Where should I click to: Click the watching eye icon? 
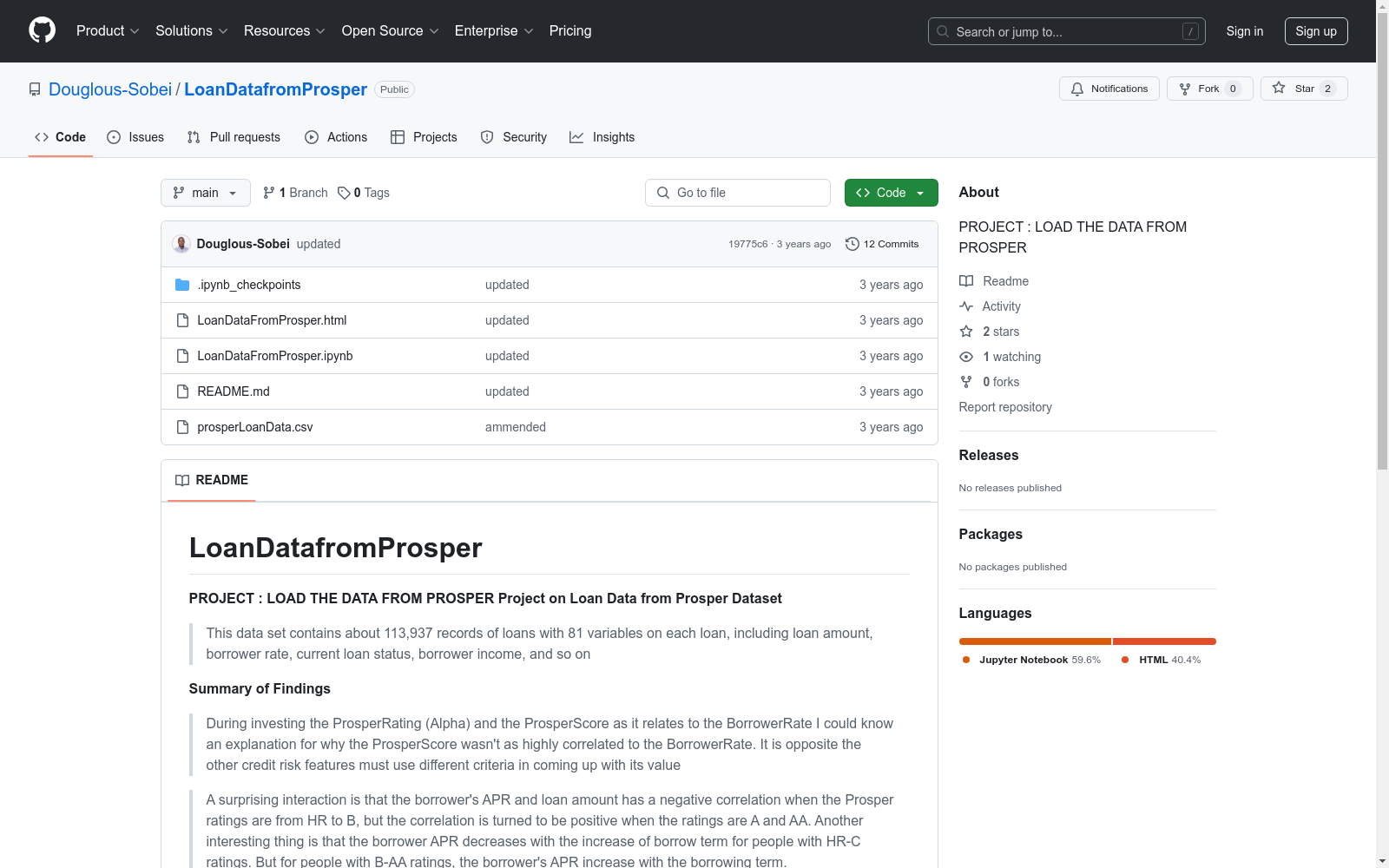pos(965,357)
